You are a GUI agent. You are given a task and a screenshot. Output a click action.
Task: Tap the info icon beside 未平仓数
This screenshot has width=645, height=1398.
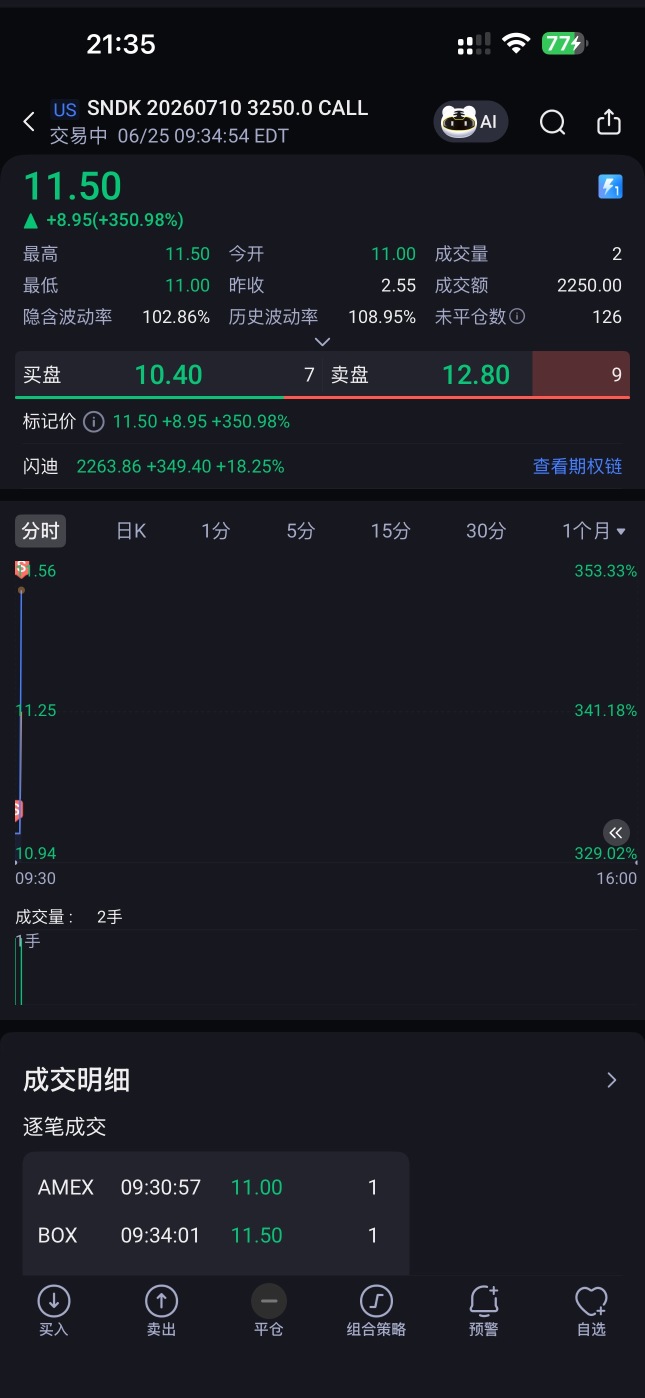(517, 316)
